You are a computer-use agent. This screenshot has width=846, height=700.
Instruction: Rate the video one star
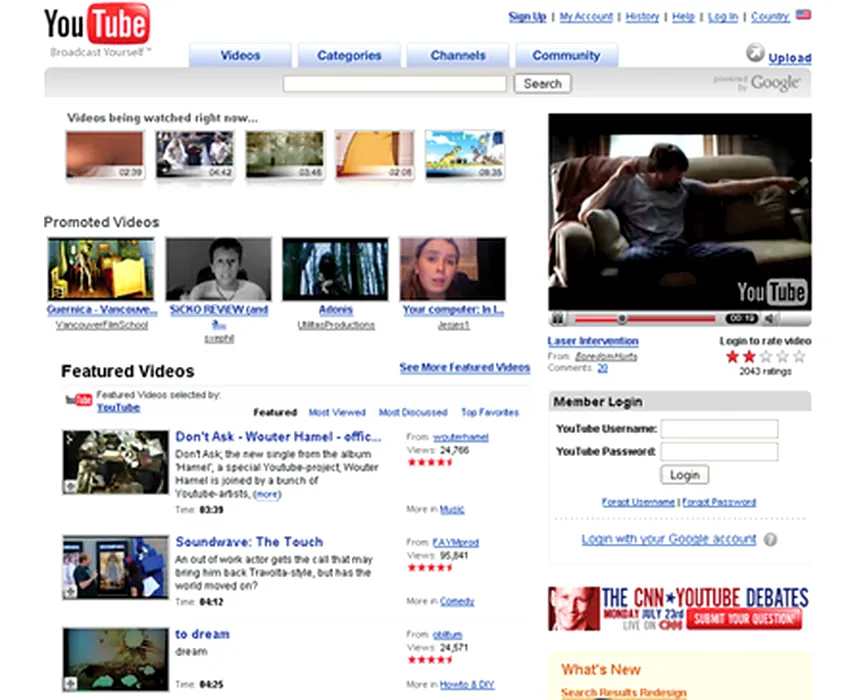(732, 356)
